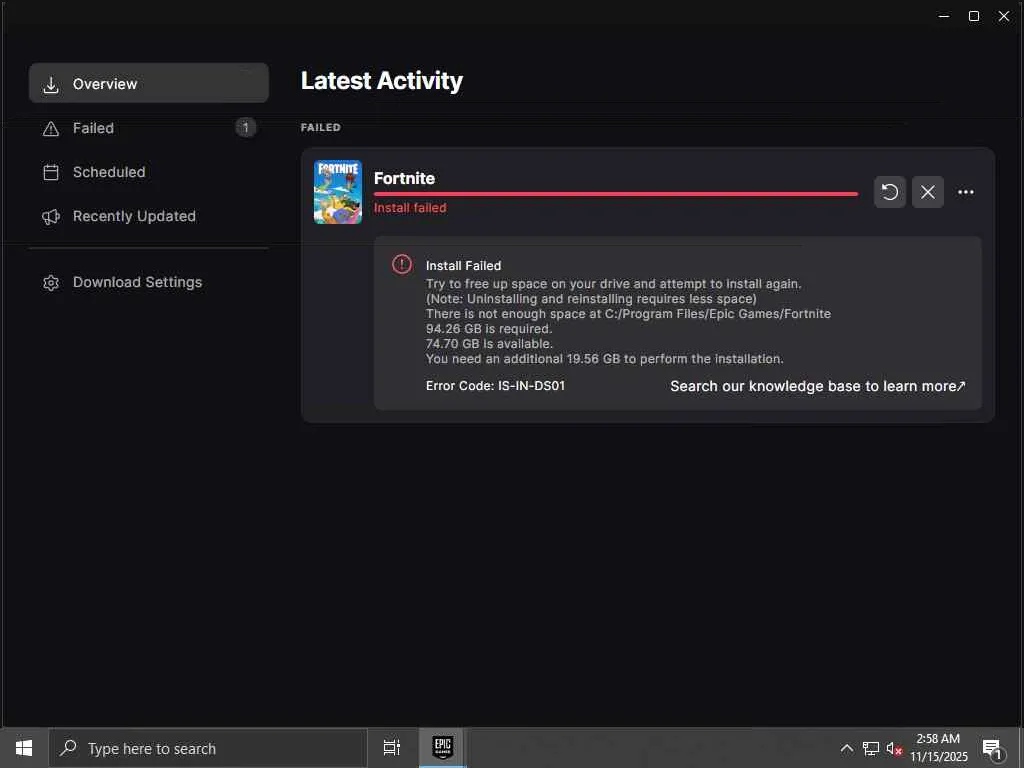1024x768 pixels.
Task: Open the notification center icon
Action: 992,748
